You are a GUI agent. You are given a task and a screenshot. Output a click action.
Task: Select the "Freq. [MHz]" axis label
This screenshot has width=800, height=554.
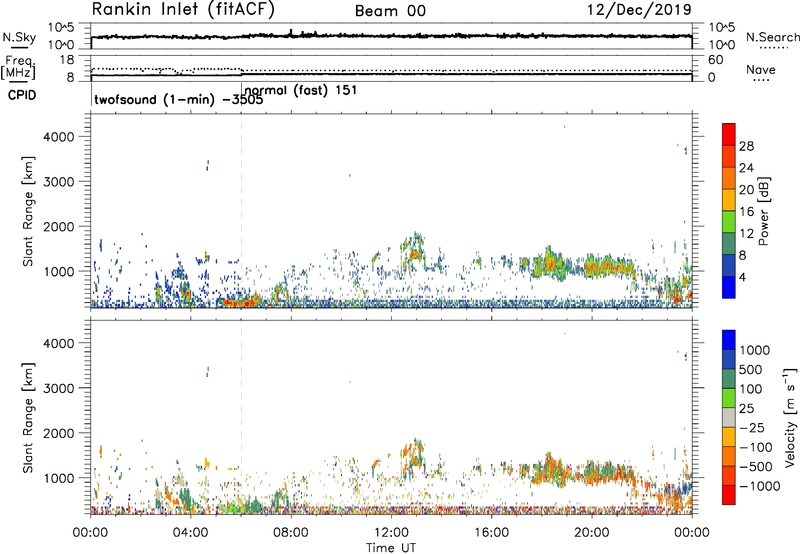[x=19, y=67]
